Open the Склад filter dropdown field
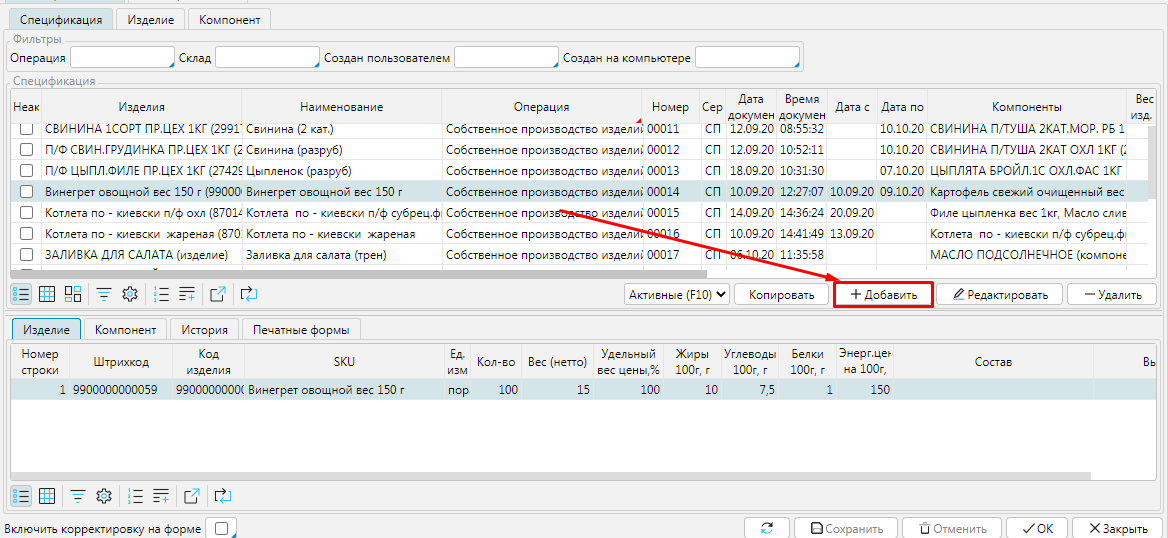This screenshot has width=1168, height=538. pyautogui.click(x=267, y=58)
